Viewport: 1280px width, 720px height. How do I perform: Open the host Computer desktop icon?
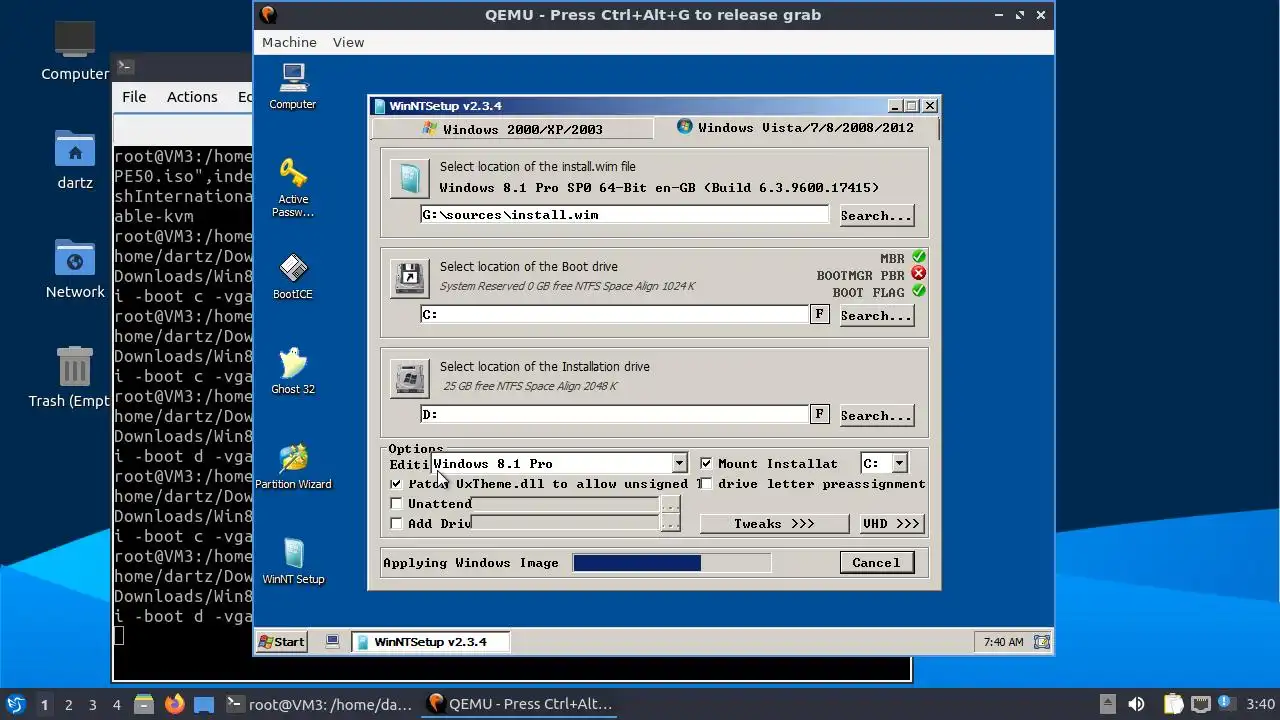(x=75, y=50)
